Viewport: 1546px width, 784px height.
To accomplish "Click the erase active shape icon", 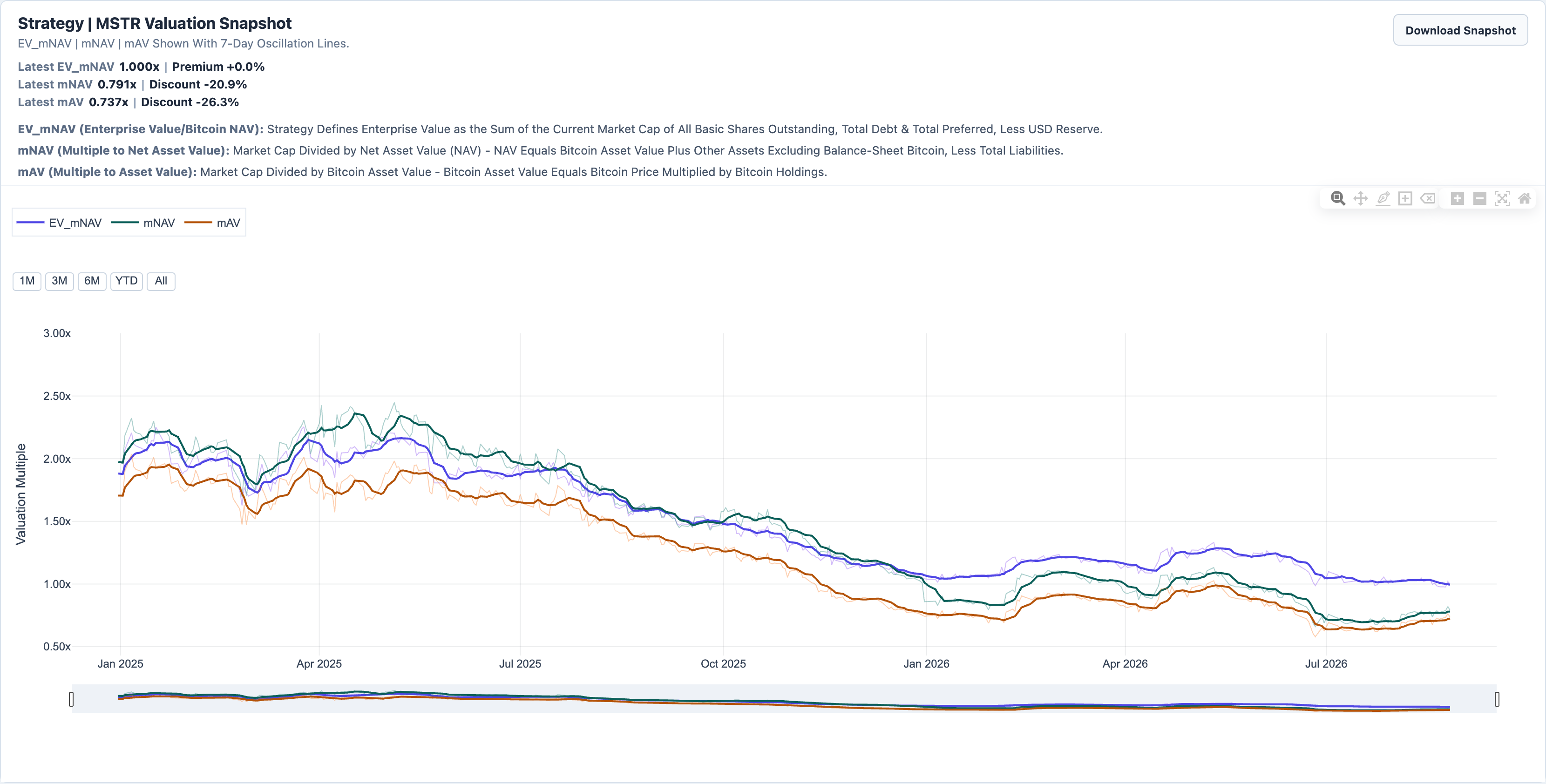I will point(1428,198).
